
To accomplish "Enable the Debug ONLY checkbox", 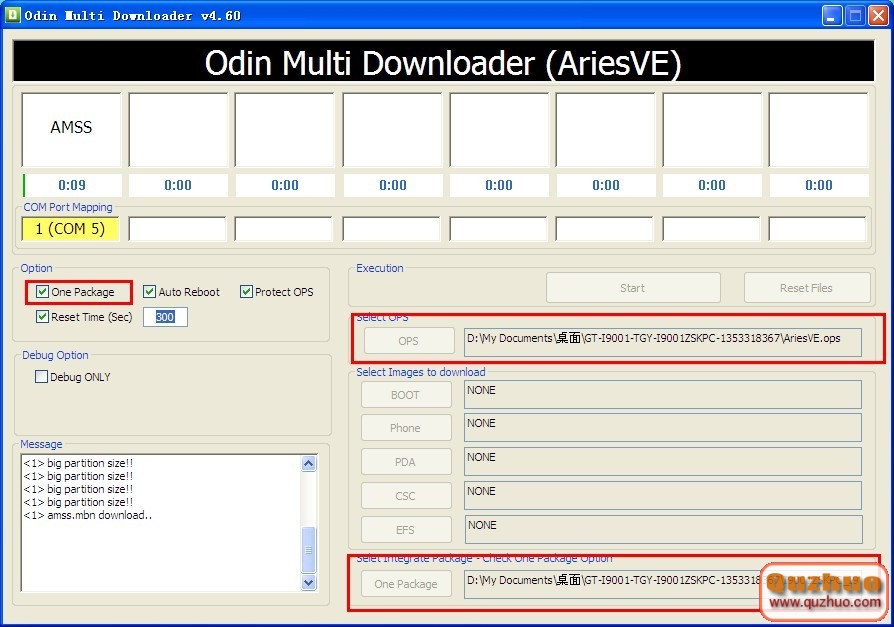I will coord(41,377).
